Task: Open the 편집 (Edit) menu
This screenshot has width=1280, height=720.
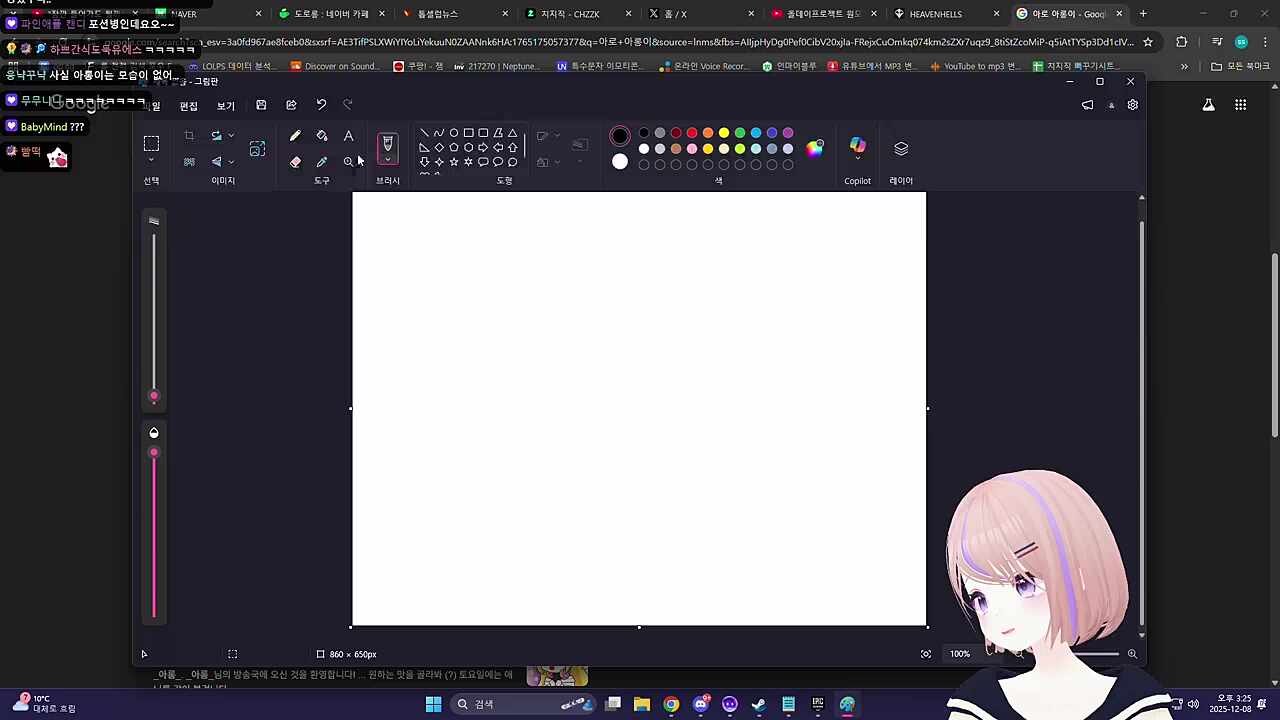Action: pyautogui.click(x=188, y=106)
